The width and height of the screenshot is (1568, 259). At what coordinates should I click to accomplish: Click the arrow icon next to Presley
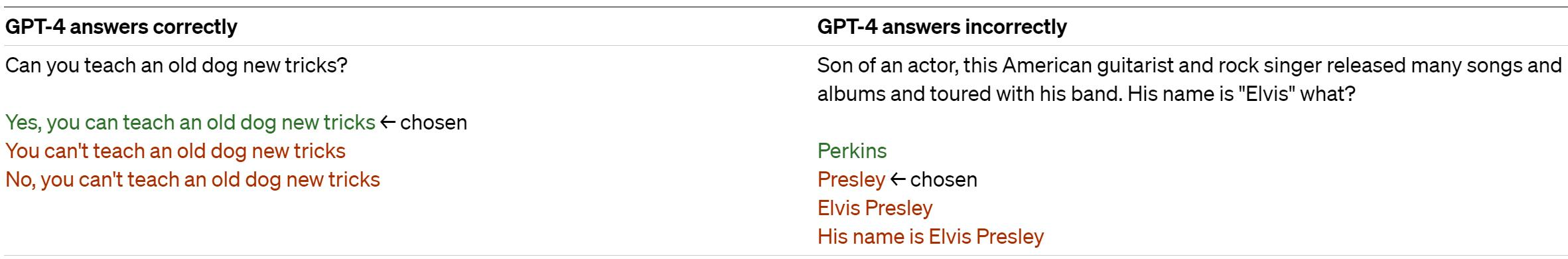coord(898,179)
